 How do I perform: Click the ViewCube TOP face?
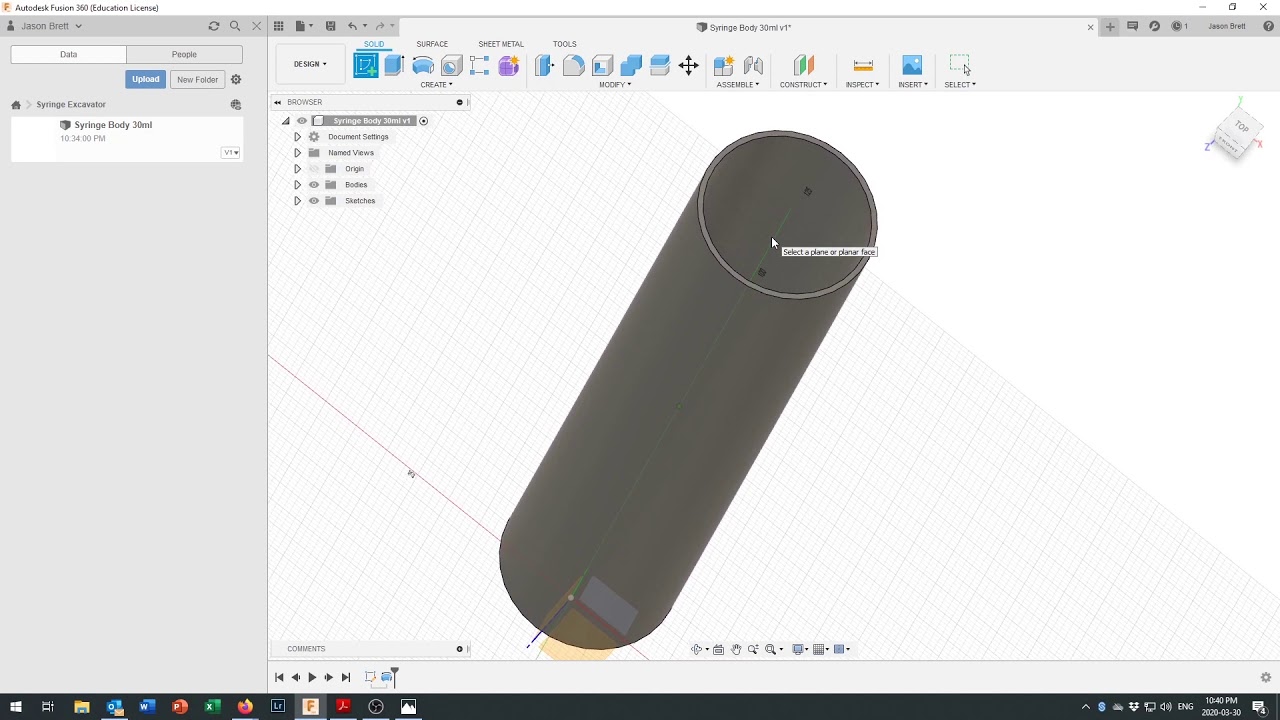click(x=1241, y=127)
